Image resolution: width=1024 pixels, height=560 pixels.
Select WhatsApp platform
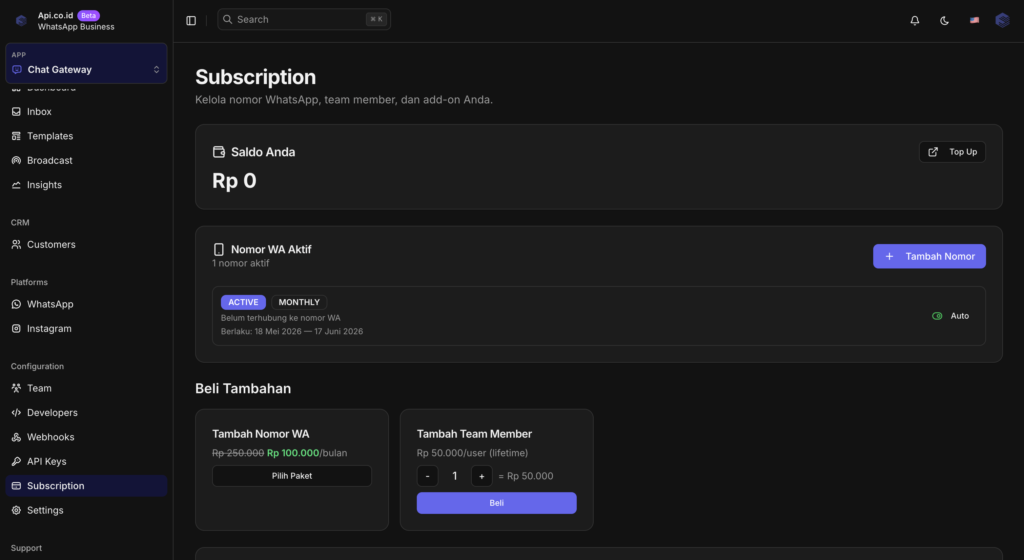[x=86, y=304]
